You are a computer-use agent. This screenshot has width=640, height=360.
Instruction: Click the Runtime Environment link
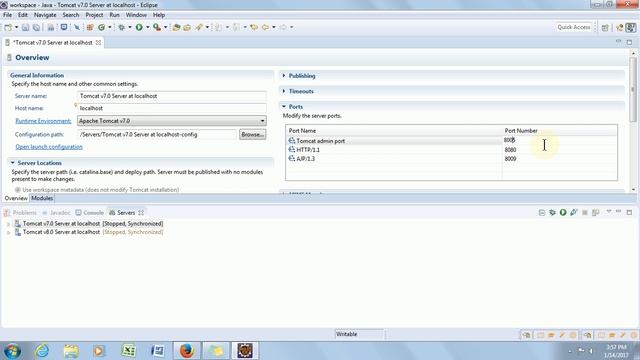click(43, 121)
